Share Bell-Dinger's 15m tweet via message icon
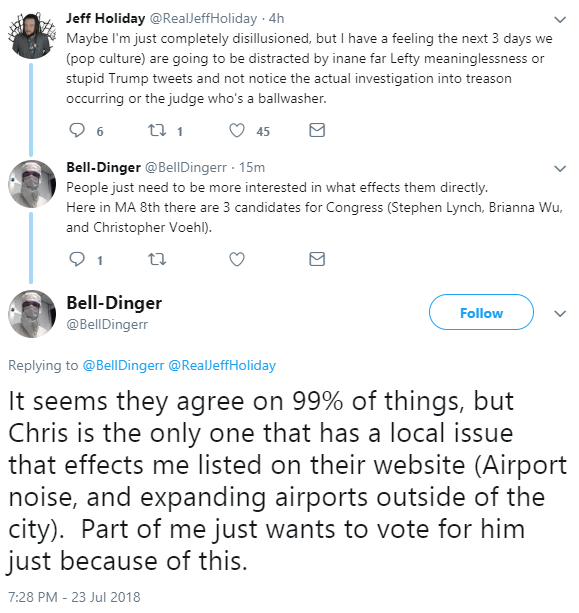The width and height of the screenshot is (579, 613). (317, 259)
